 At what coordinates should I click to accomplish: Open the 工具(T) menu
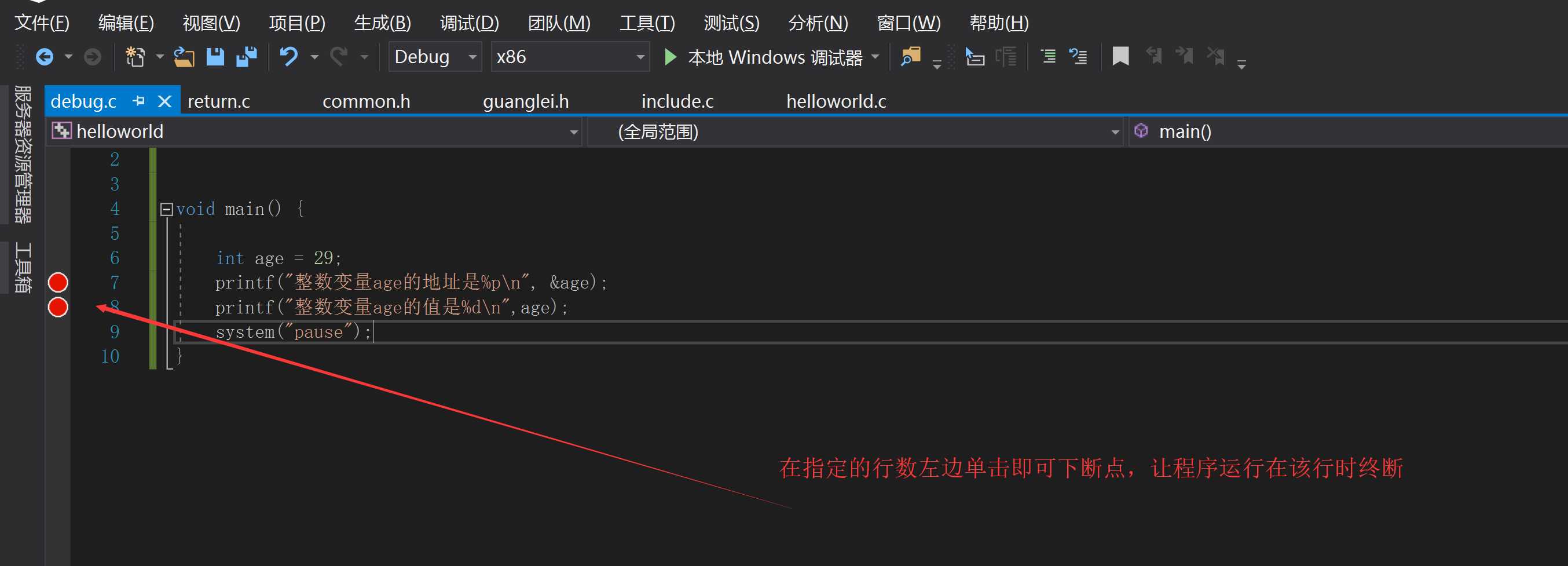click(x=647, y=23)
